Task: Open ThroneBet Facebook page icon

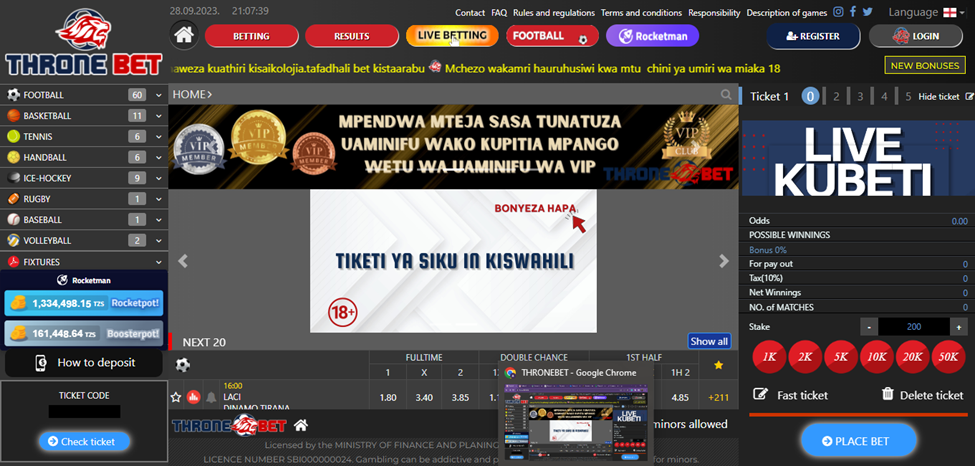Action: coord(853,12)
